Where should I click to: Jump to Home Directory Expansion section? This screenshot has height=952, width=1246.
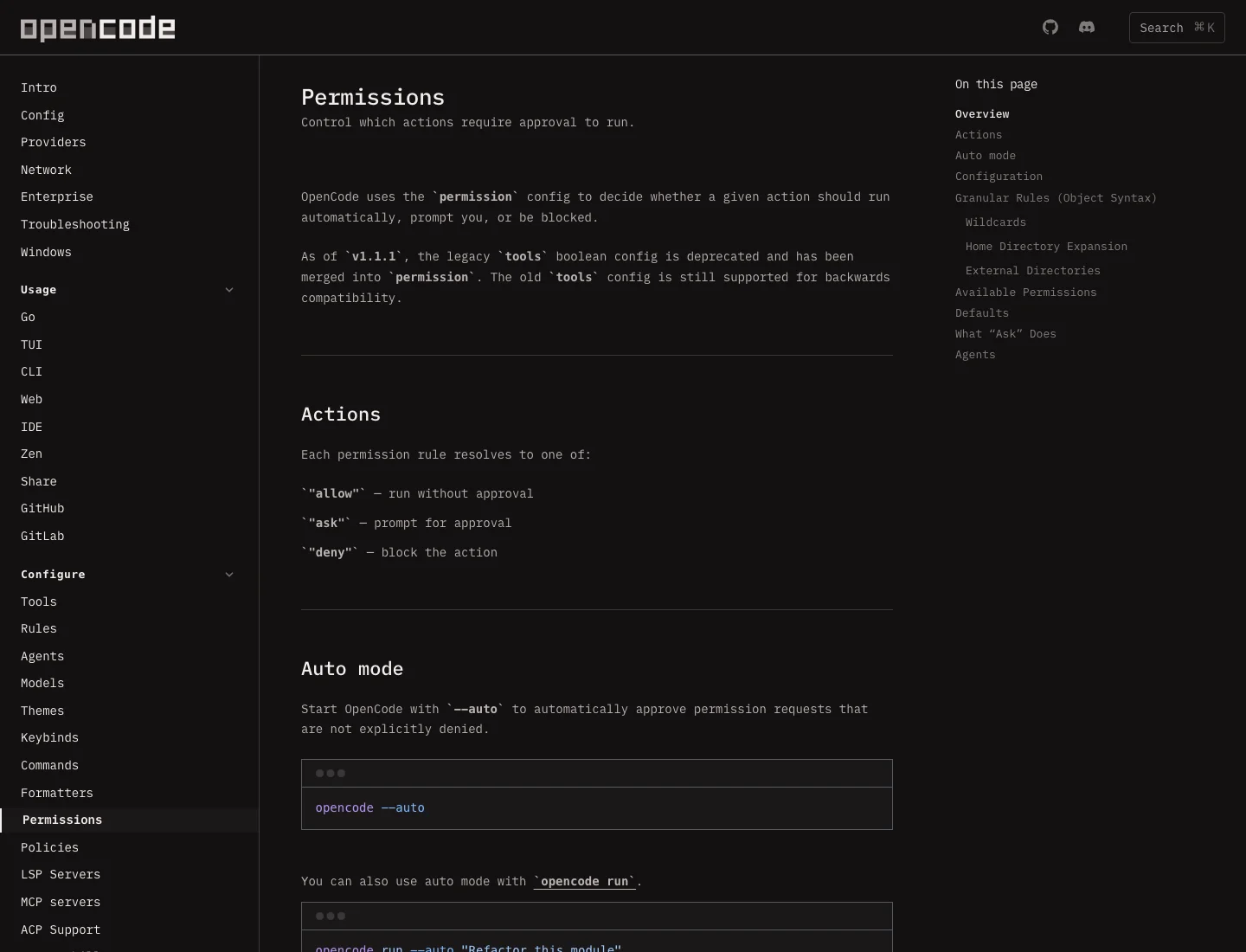pyautogui.click(x=1046, y=246)
